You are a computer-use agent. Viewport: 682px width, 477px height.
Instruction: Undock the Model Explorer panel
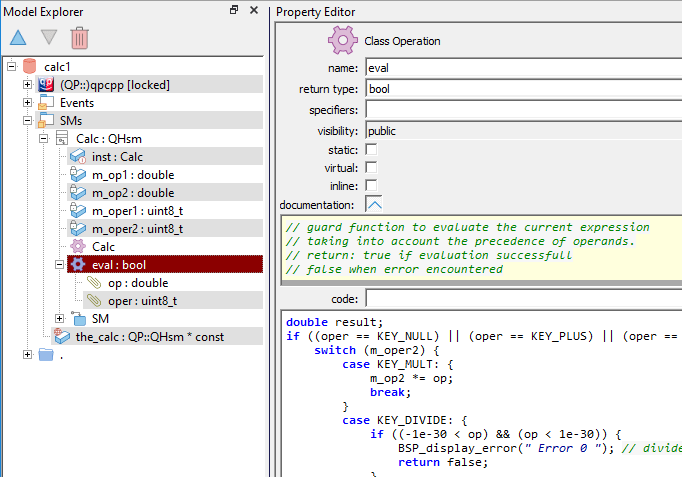tap(234, 10)
